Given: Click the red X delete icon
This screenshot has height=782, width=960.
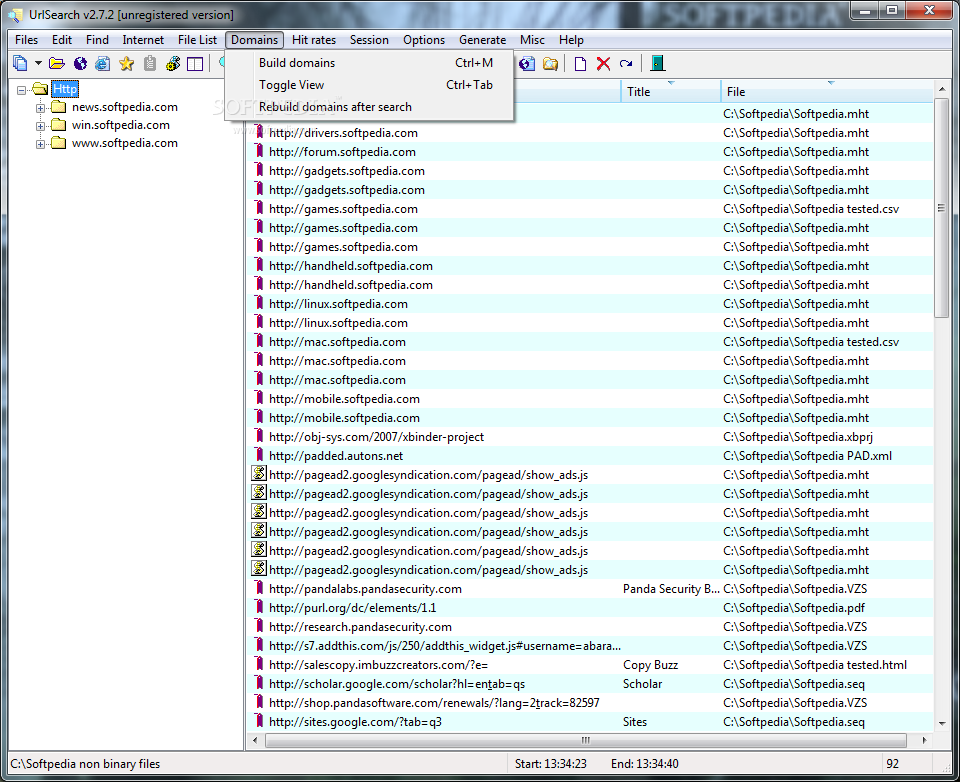Looking at the screenshot, I should (x=604, y=64).
